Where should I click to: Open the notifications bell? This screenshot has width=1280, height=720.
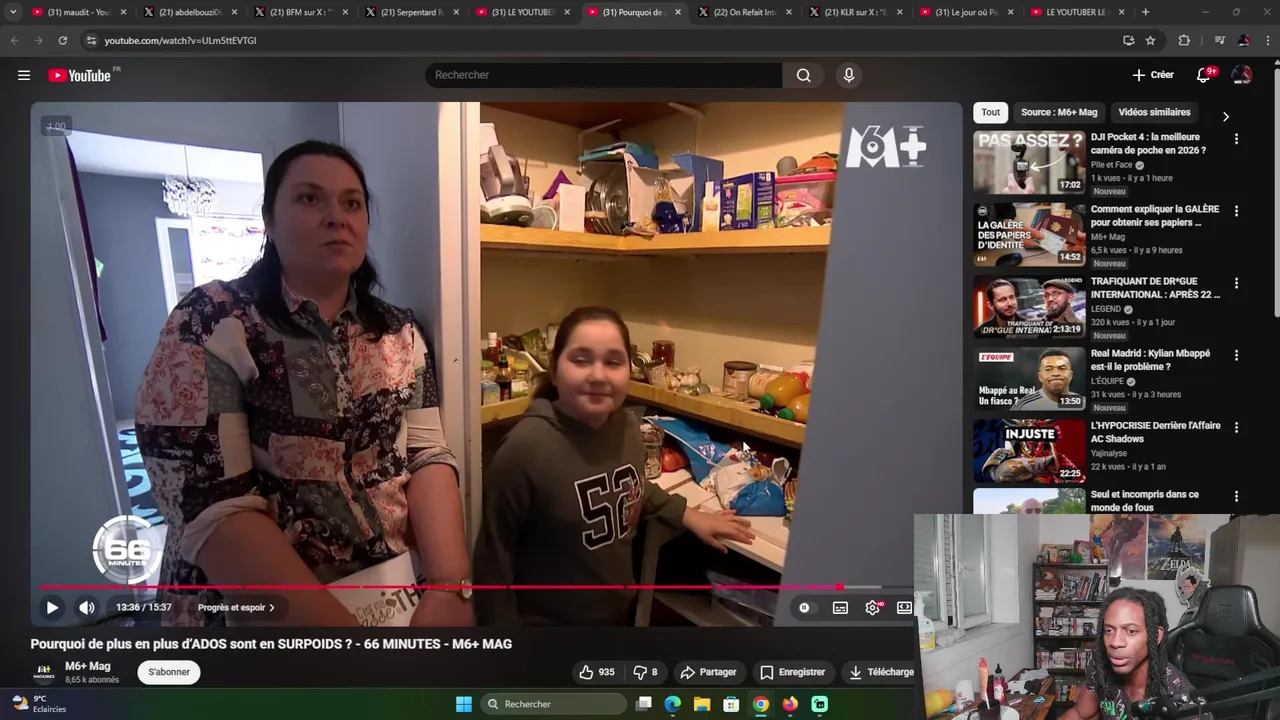pos(1204,75)
